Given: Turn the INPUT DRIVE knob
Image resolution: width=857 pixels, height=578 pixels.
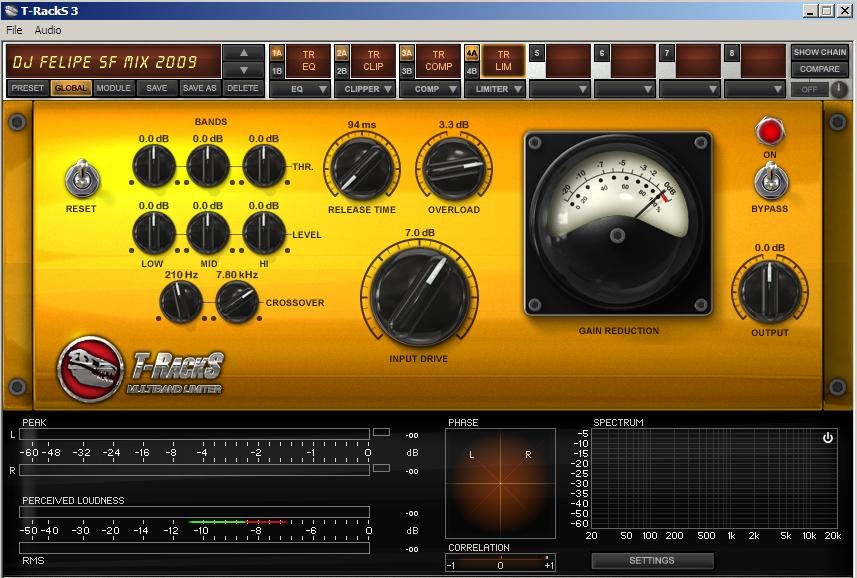Looking at the screenshot, I should [417, 293].
